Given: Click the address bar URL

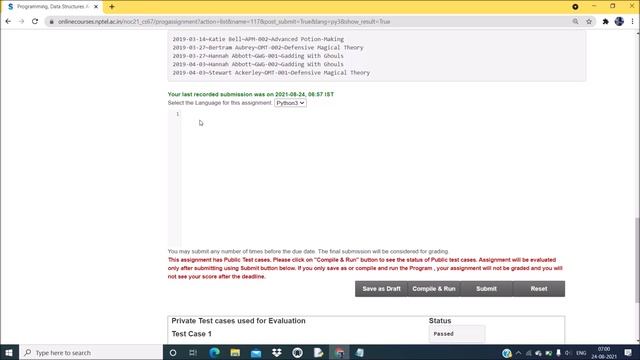Looking at the screenshot, I should pyautogui.click(x=224, y=22).
